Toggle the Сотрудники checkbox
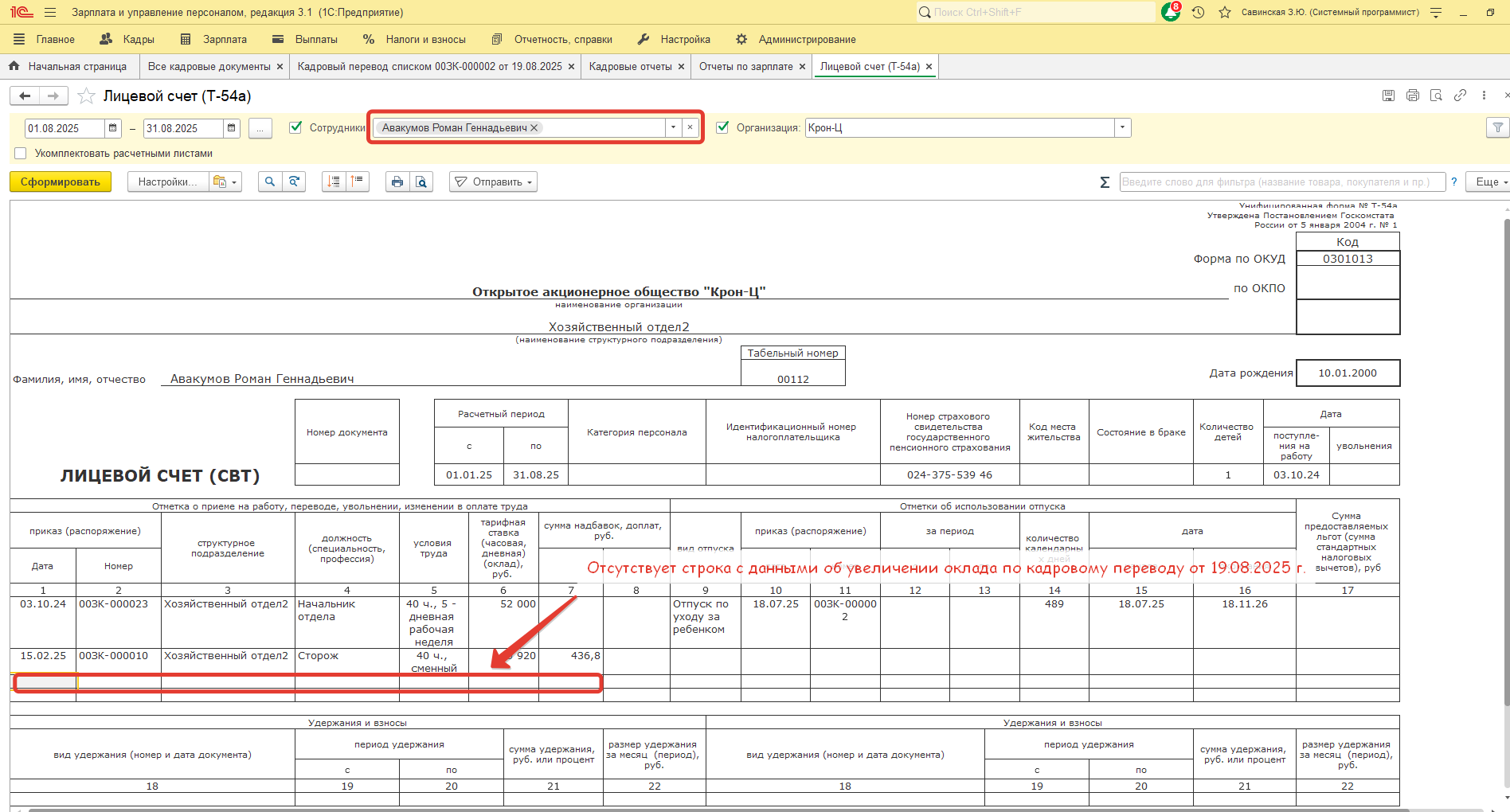 pos(295,127)
